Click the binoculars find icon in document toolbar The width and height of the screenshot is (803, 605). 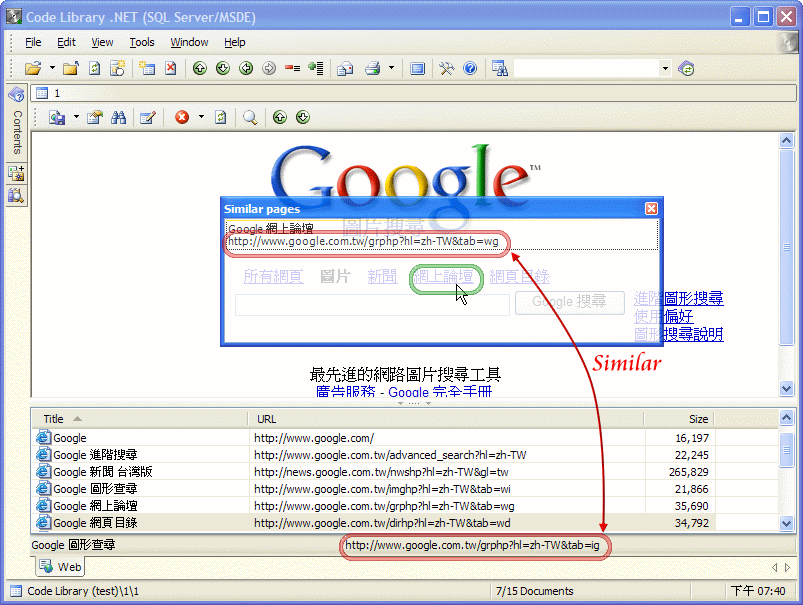pyautogui.click(x=119, y=118)
